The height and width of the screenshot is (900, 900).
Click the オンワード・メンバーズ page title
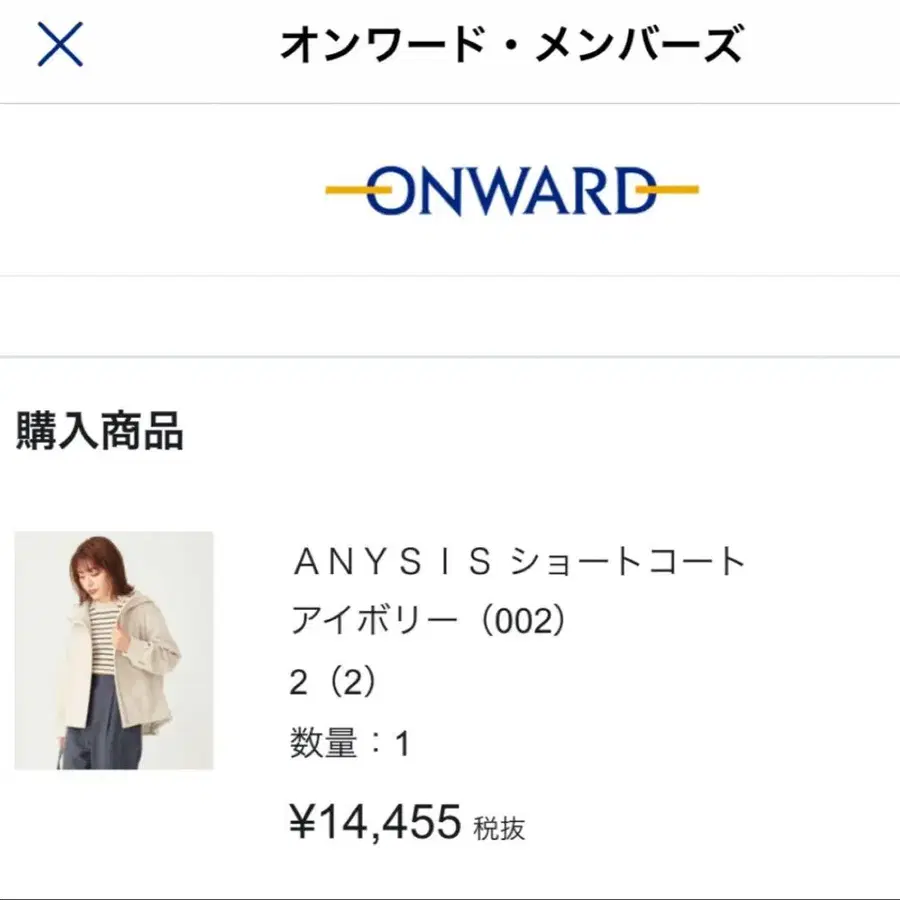click(511, 46)
